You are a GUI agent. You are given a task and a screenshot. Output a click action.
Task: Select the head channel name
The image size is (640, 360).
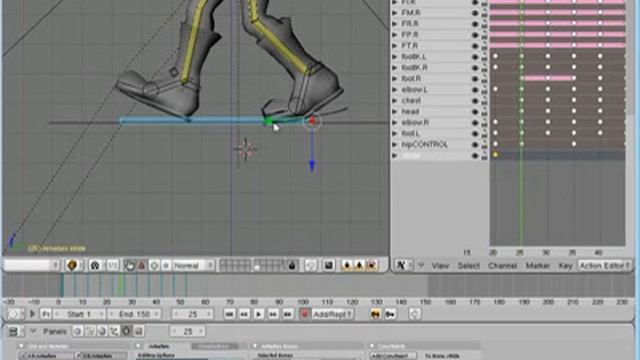click(410, 111)
